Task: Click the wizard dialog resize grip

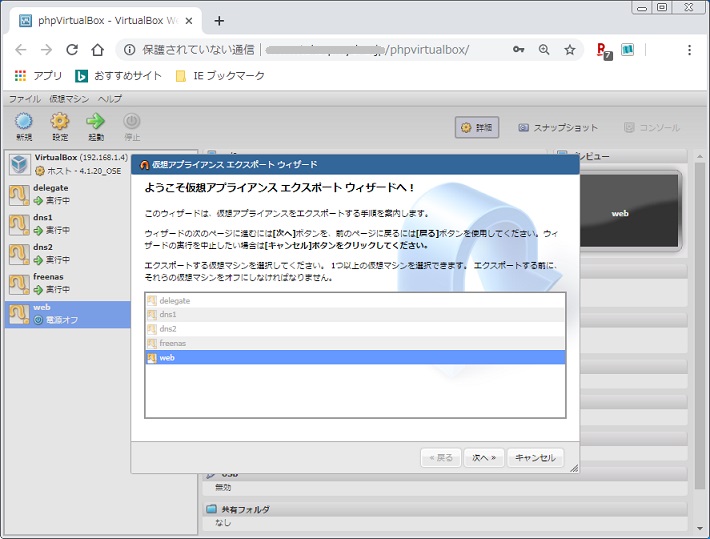Action: click(574, 468)
